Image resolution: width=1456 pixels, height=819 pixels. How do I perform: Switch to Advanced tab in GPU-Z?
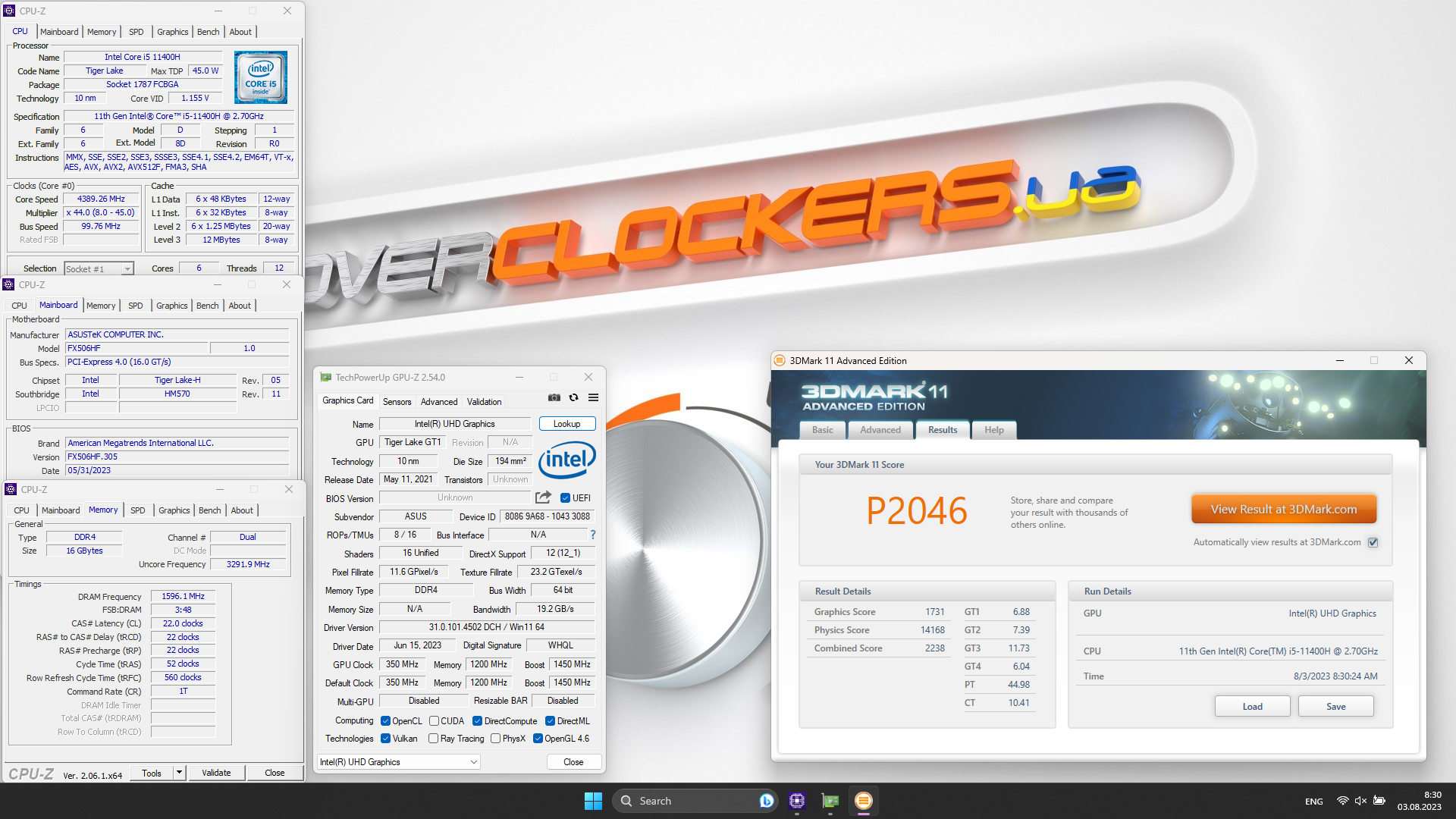click(439, 402)
